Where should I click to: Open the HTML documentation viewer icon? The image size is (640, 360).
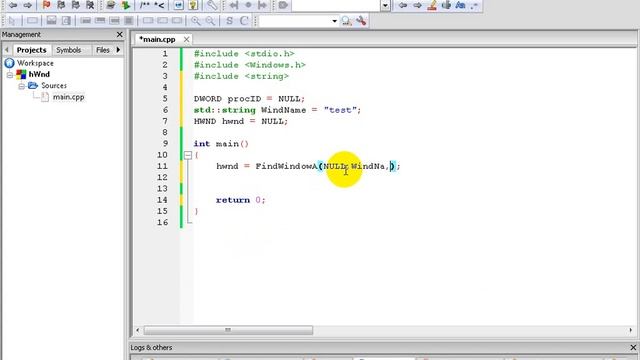[178, 5]
